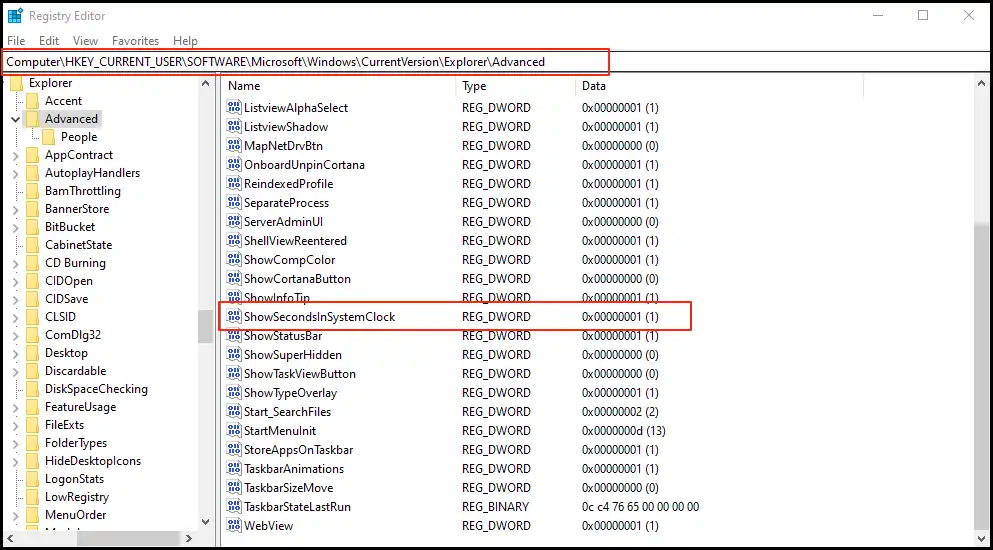Select the LowRegistry key
The width and height of the screenshot is (993, 550).
tap(77, 497)
